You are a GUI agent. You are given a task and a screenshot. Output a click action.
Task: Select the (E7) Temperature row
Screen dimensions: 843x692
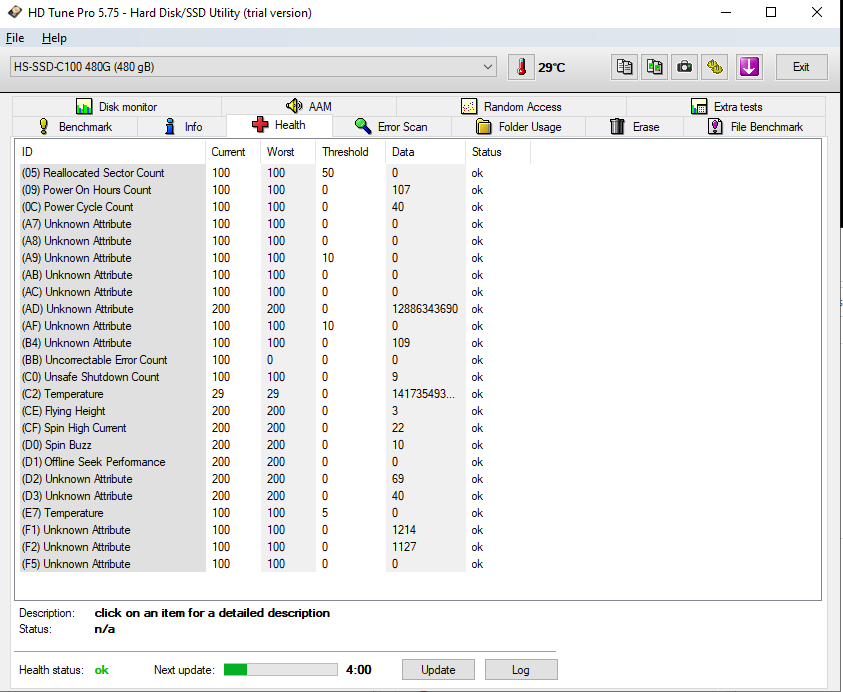tap(273, 513)
